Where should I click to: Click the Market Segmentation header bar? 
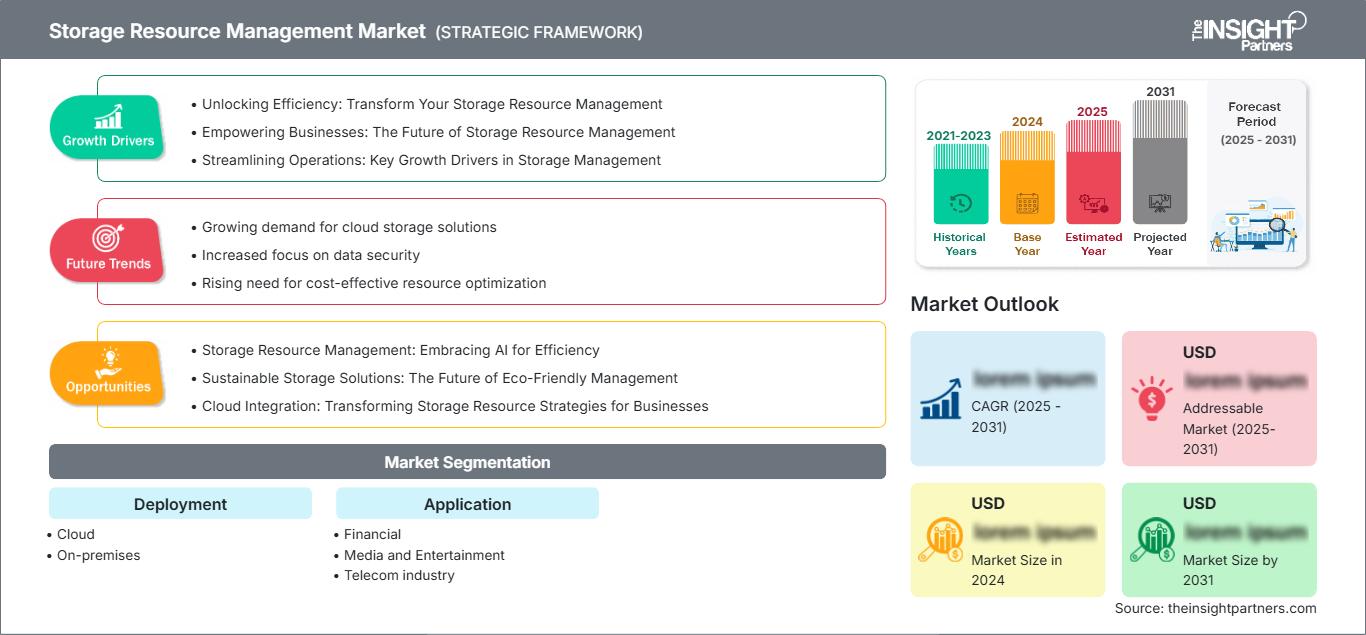coord(467,462)
